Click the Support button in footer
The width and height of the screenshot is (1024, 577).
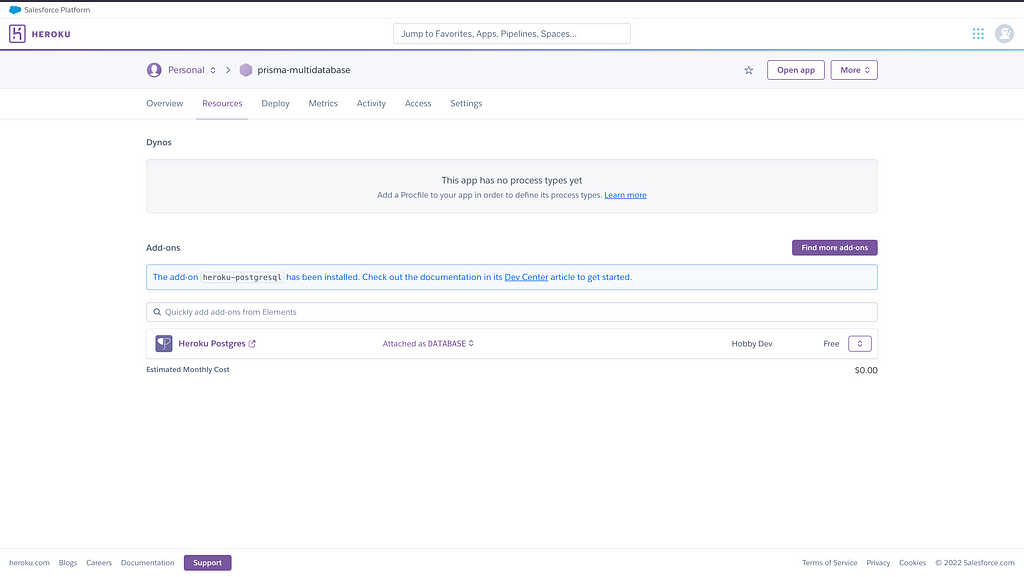tap(208, 563)
